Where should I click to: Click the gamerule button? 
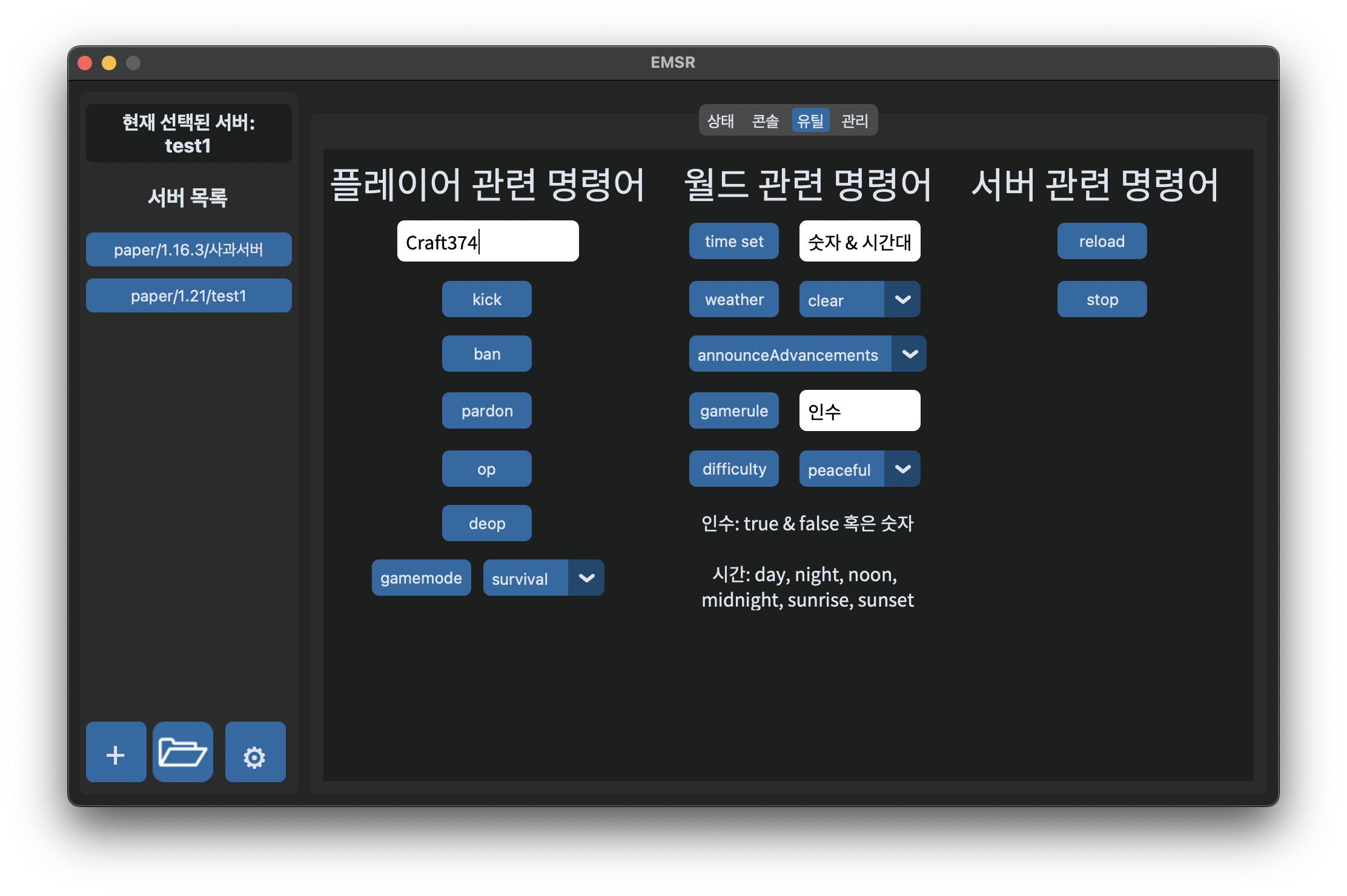733,410
